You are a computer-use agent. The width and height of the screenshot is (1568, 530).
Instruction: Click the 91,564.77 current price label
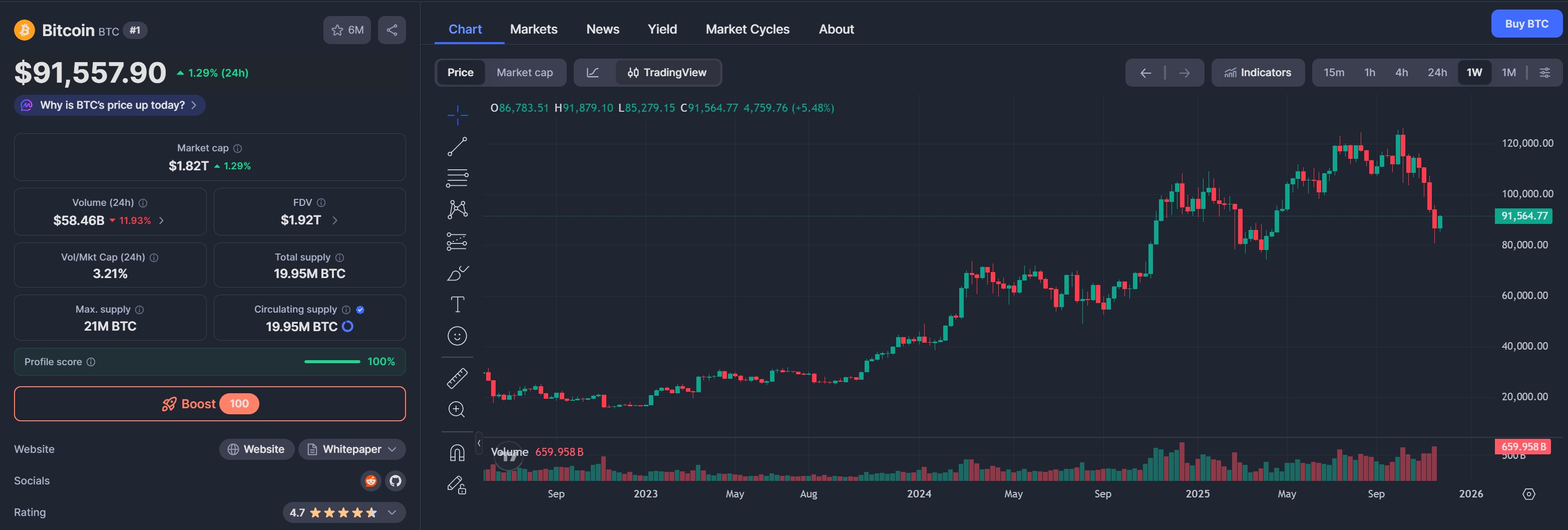click(1523, 215)
